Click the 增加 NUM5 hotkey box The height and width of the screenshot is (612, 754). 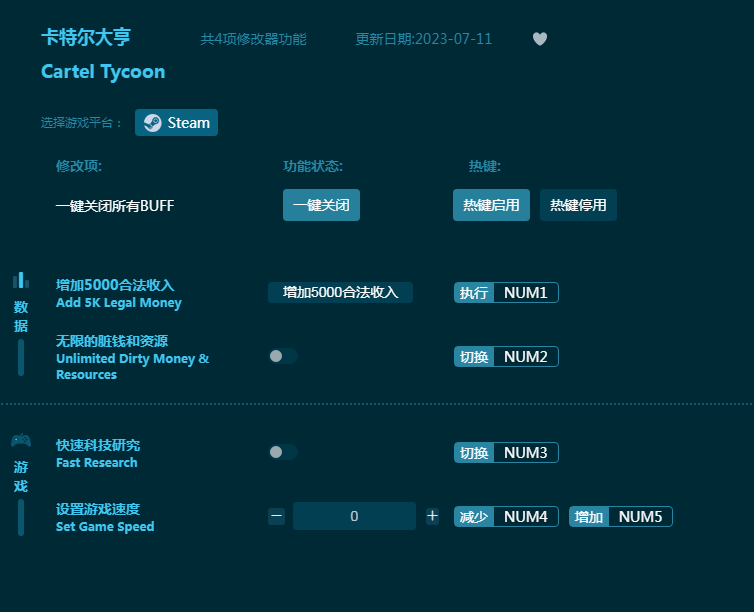[620, 516]
